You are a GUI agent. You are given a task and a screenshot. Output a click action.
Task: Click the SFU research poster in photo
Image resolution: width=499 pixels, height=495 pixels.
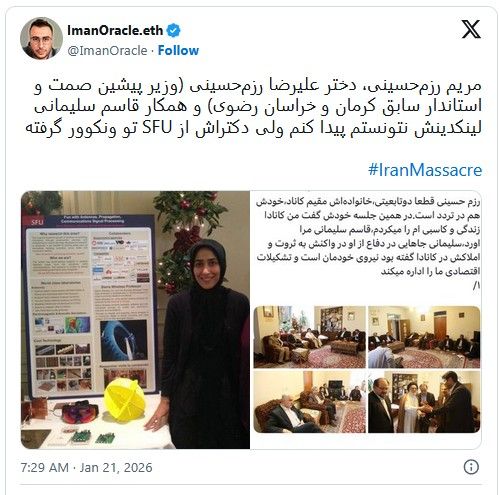pyautogui.click(x=90, y=306)
